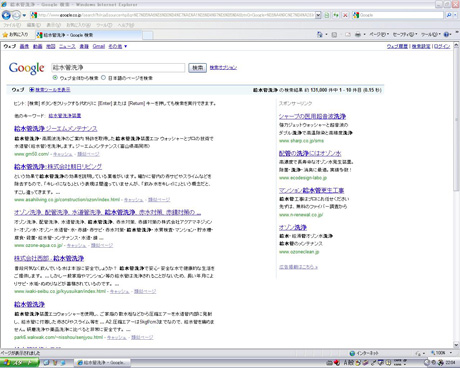This screenshot has height=368, width=460.
Task: Click the red Stop X icon
Action: coord(345,15)
